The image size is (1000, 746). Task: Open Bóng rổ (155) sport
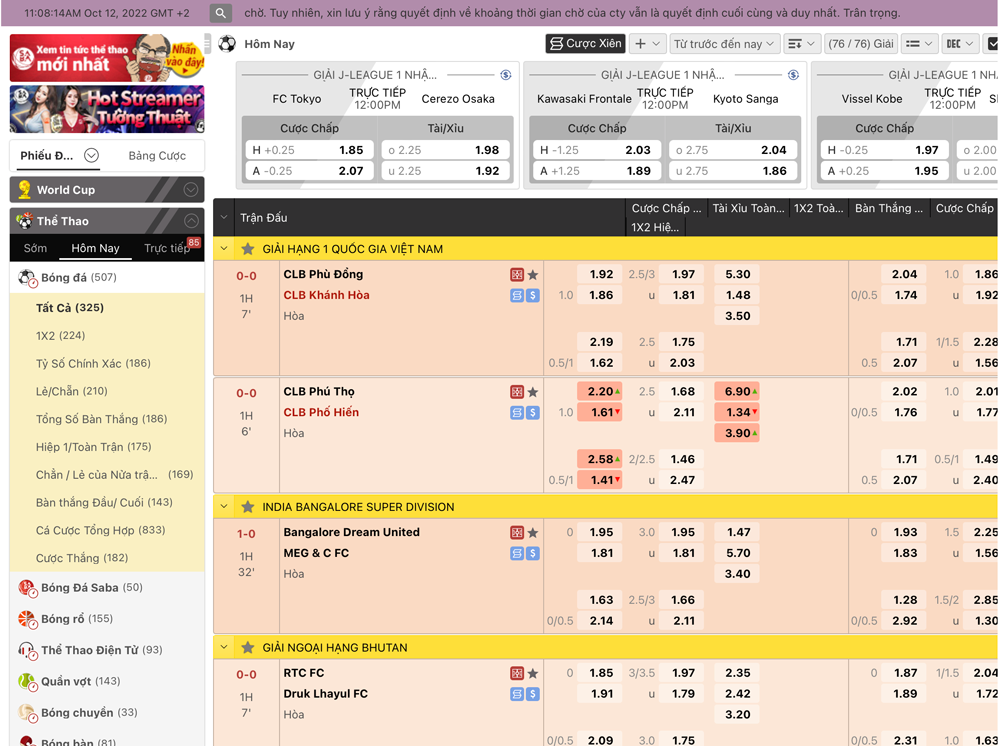[x=107, y=619]
